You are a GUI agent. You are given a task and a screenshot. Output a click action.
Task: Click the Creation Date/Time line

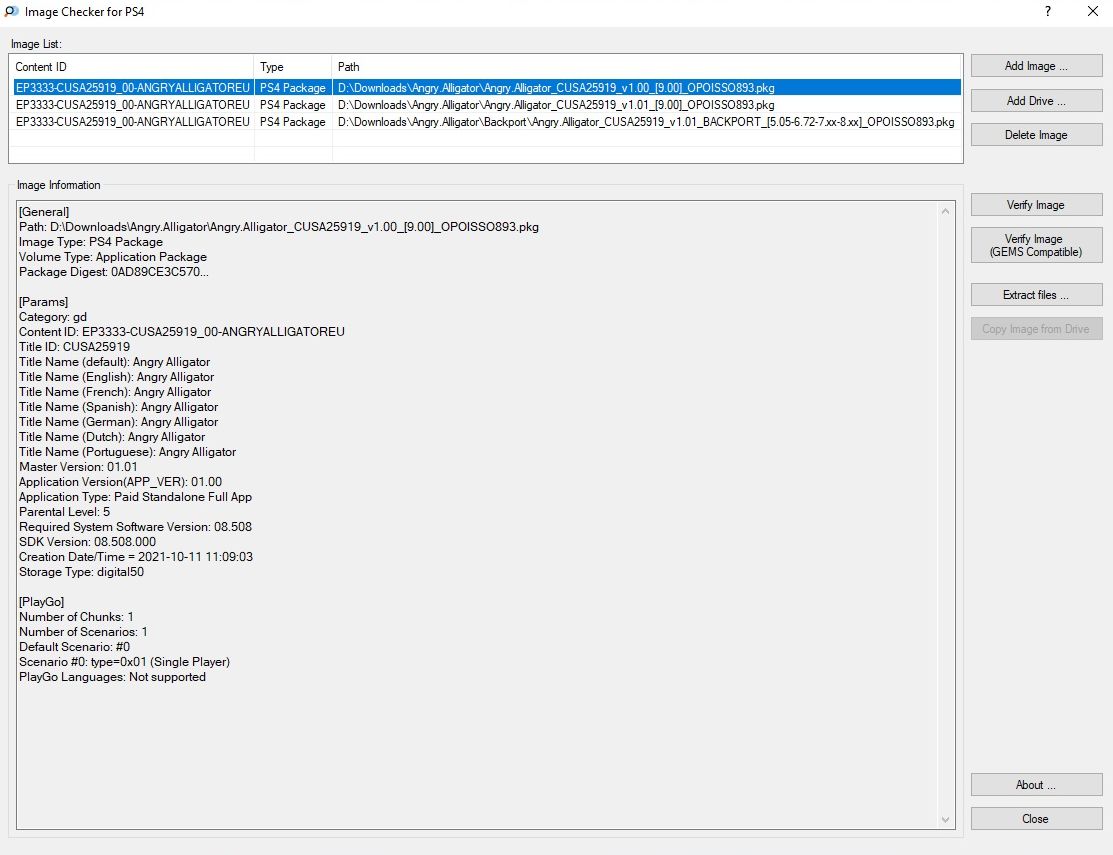[x=136, y=557]
